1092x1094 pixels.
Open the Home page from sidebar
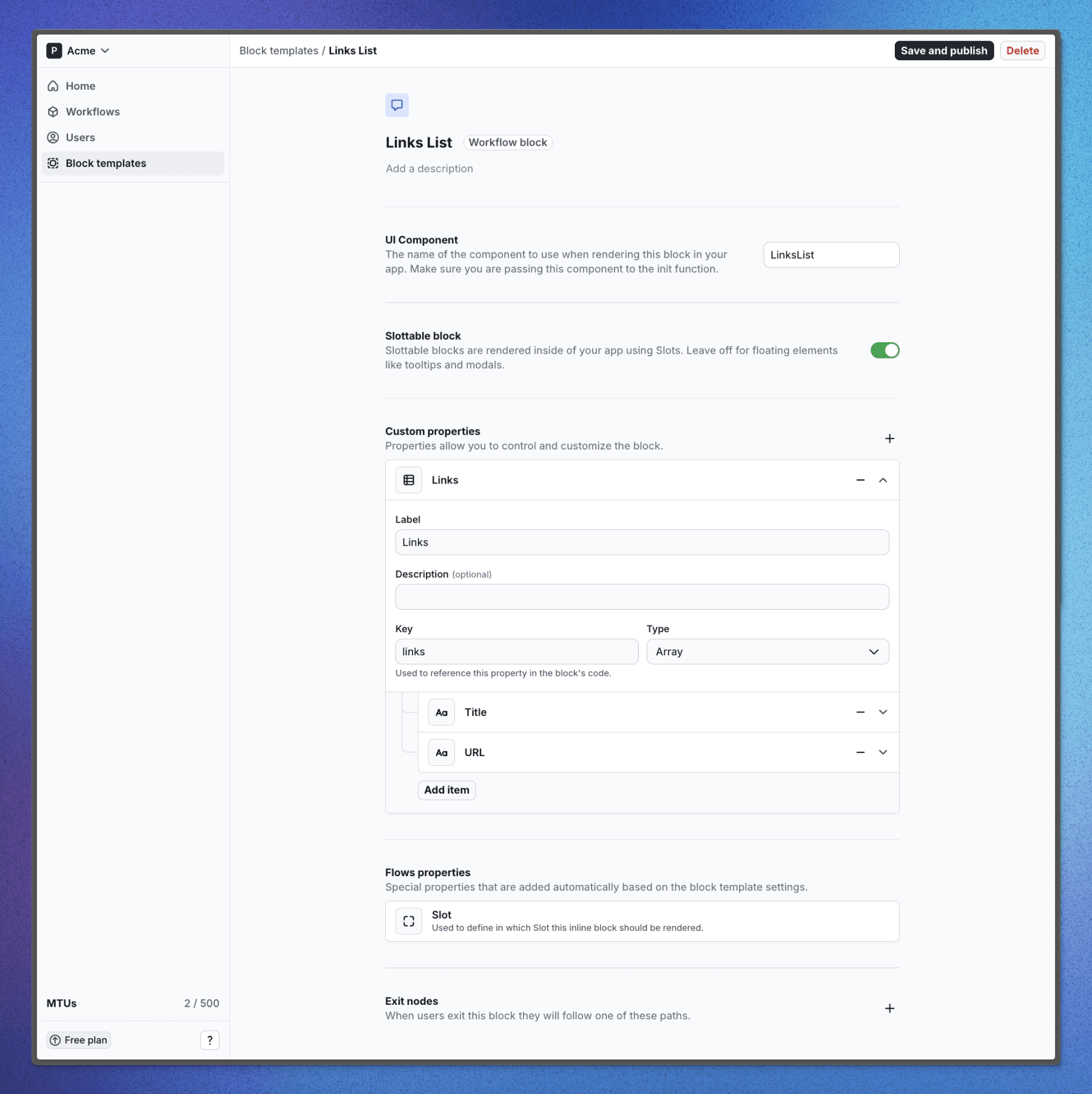pyautogui.click(x=79, y=86)
